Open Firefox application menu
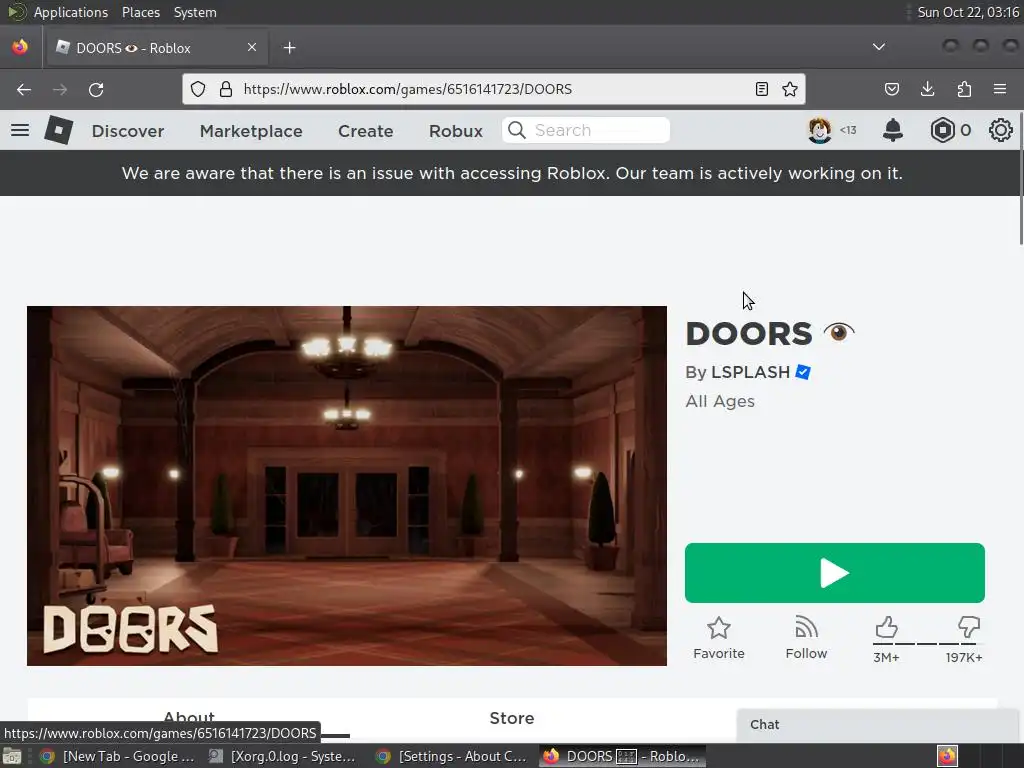This screenshot has height=768, width=1024. coord(1000,89)
